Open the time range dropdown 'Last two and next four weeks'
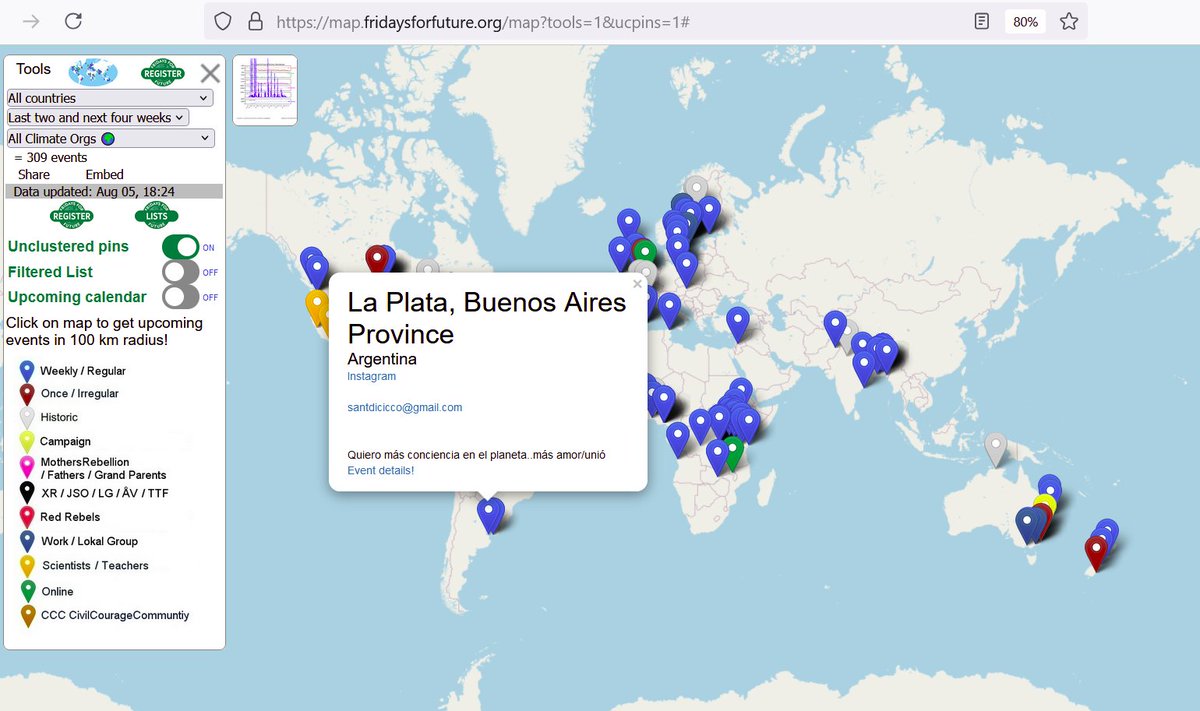Screen dimensions: 1200x711 (97, 117)
